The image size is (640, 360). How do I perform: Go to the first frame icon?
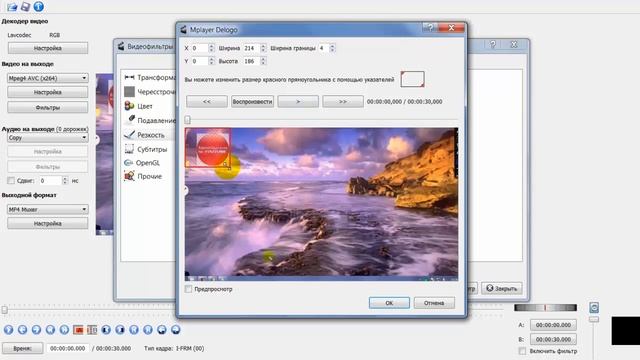tap(134, 330)
